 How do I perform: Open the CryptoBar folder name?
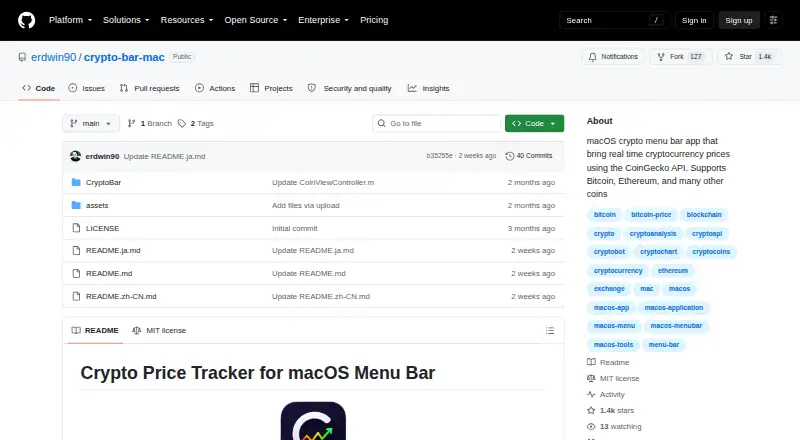pyautogui.click(x=104, y=182)
